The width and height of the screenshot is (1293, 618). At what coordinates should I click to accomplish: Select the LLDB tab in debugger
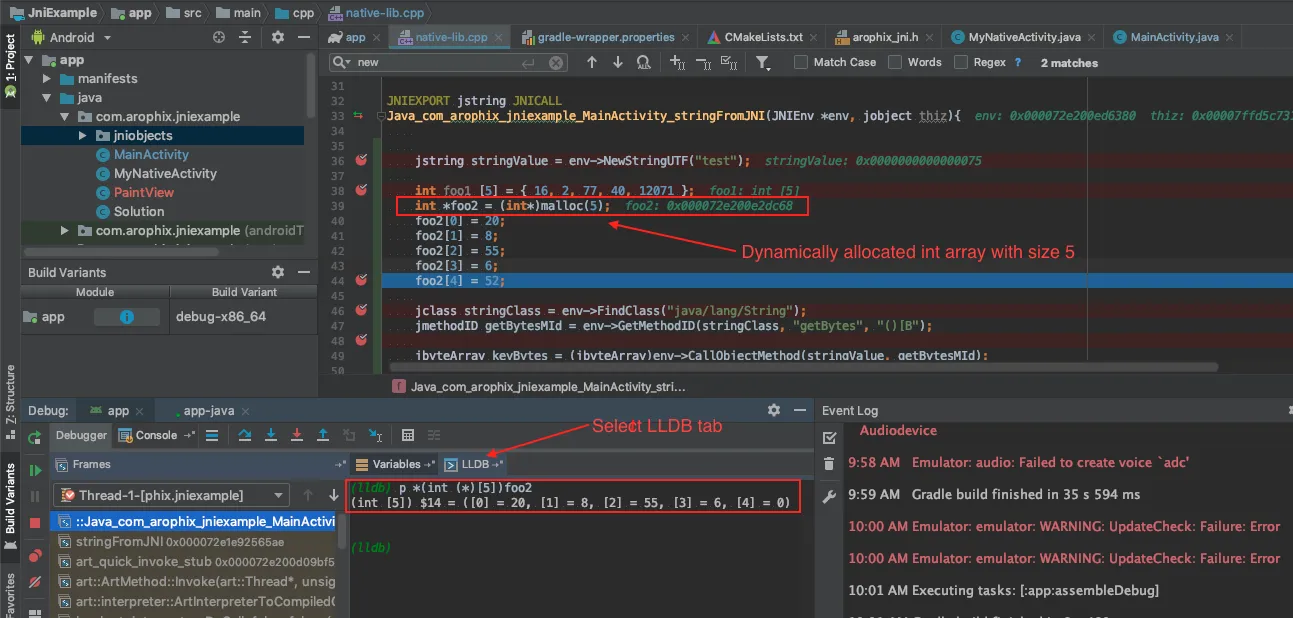474,464
